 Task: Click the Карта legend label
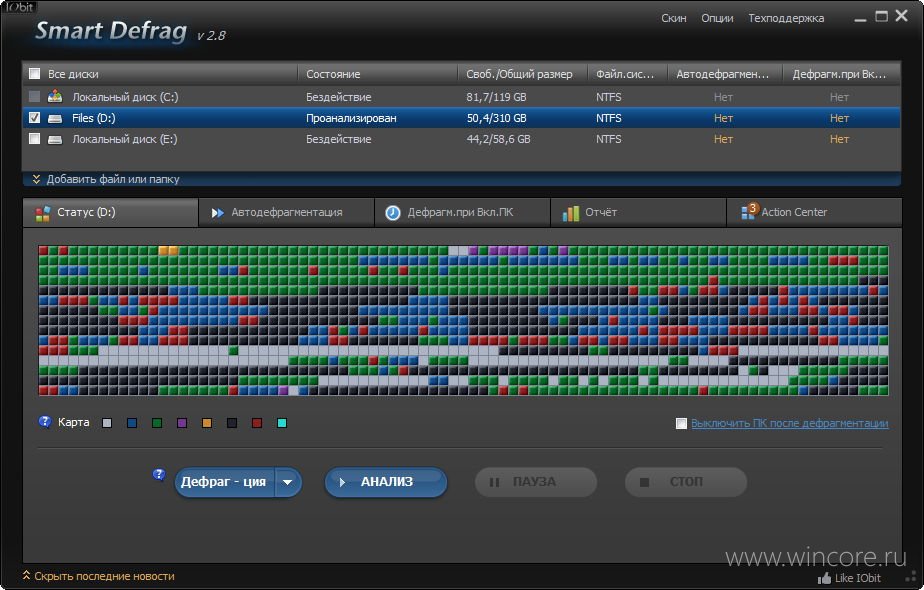[x=74, y=422]
